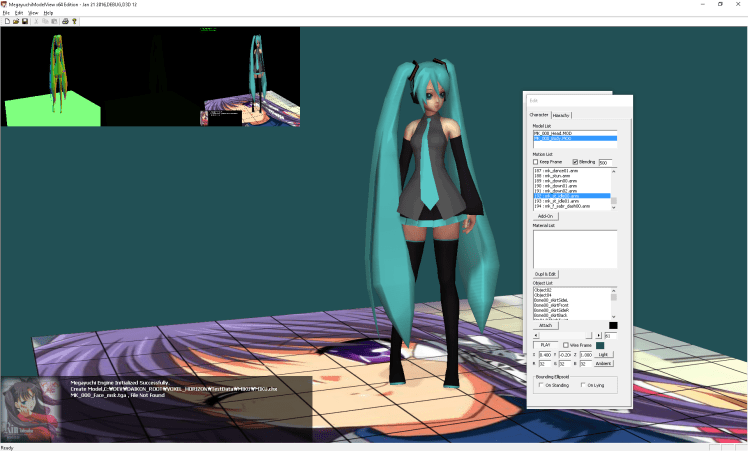The image size is (748, 451).
Task: Select MK_000_Head.MOD in the Model List
Action: (x=575, y=133)
